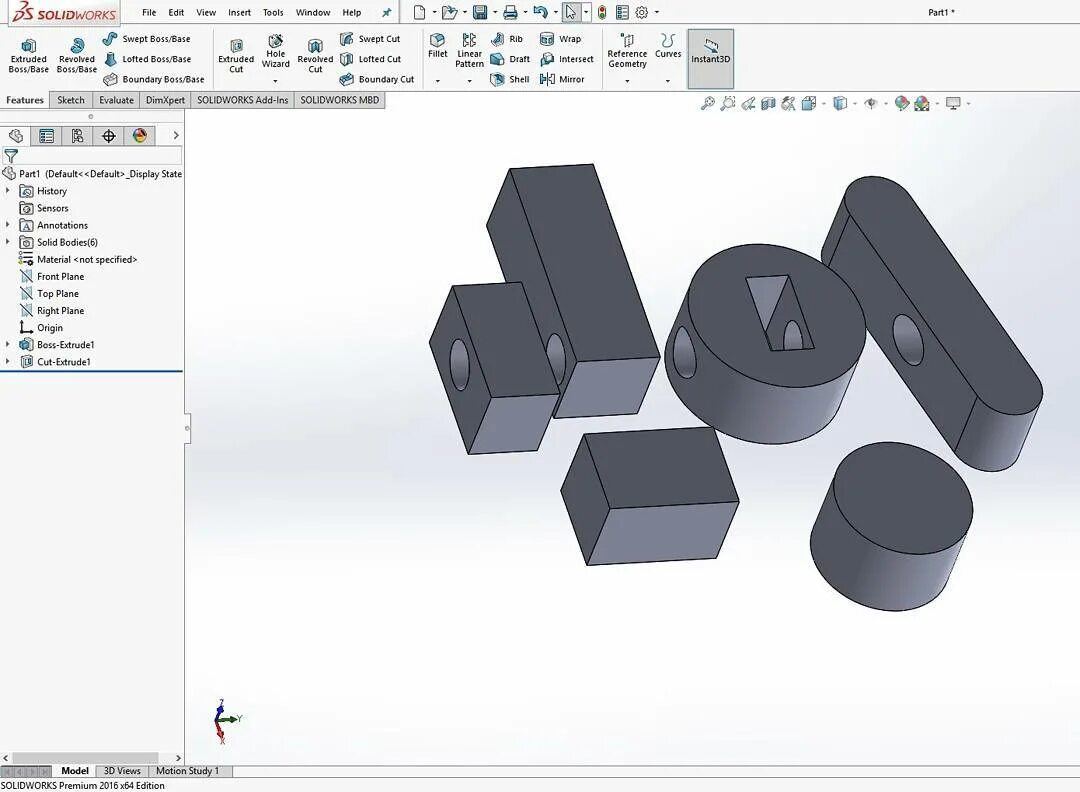Open the Fillet dropdown arrow

click(x=437, y=81)
